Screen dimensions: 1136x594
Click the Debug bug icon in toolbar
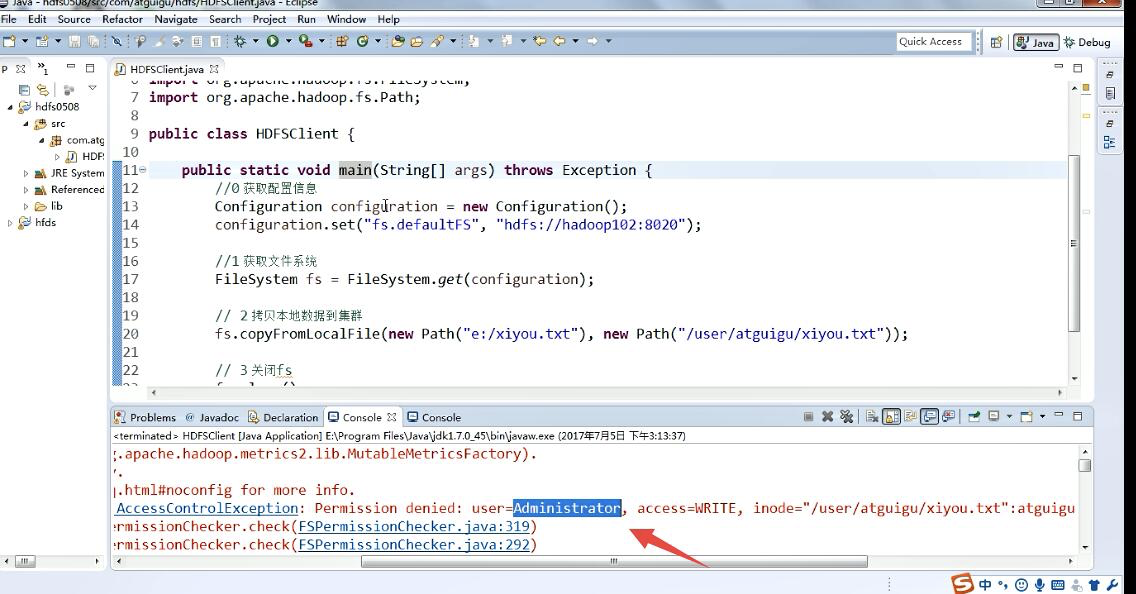(240, 41)
